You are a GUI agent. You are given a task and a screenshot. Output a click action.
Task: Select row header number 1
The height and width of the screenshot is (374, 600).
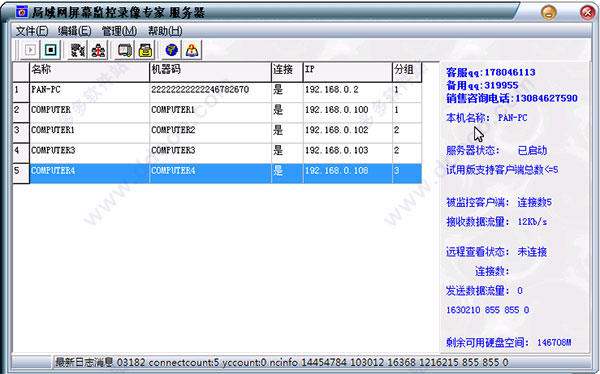pos(21,92)
